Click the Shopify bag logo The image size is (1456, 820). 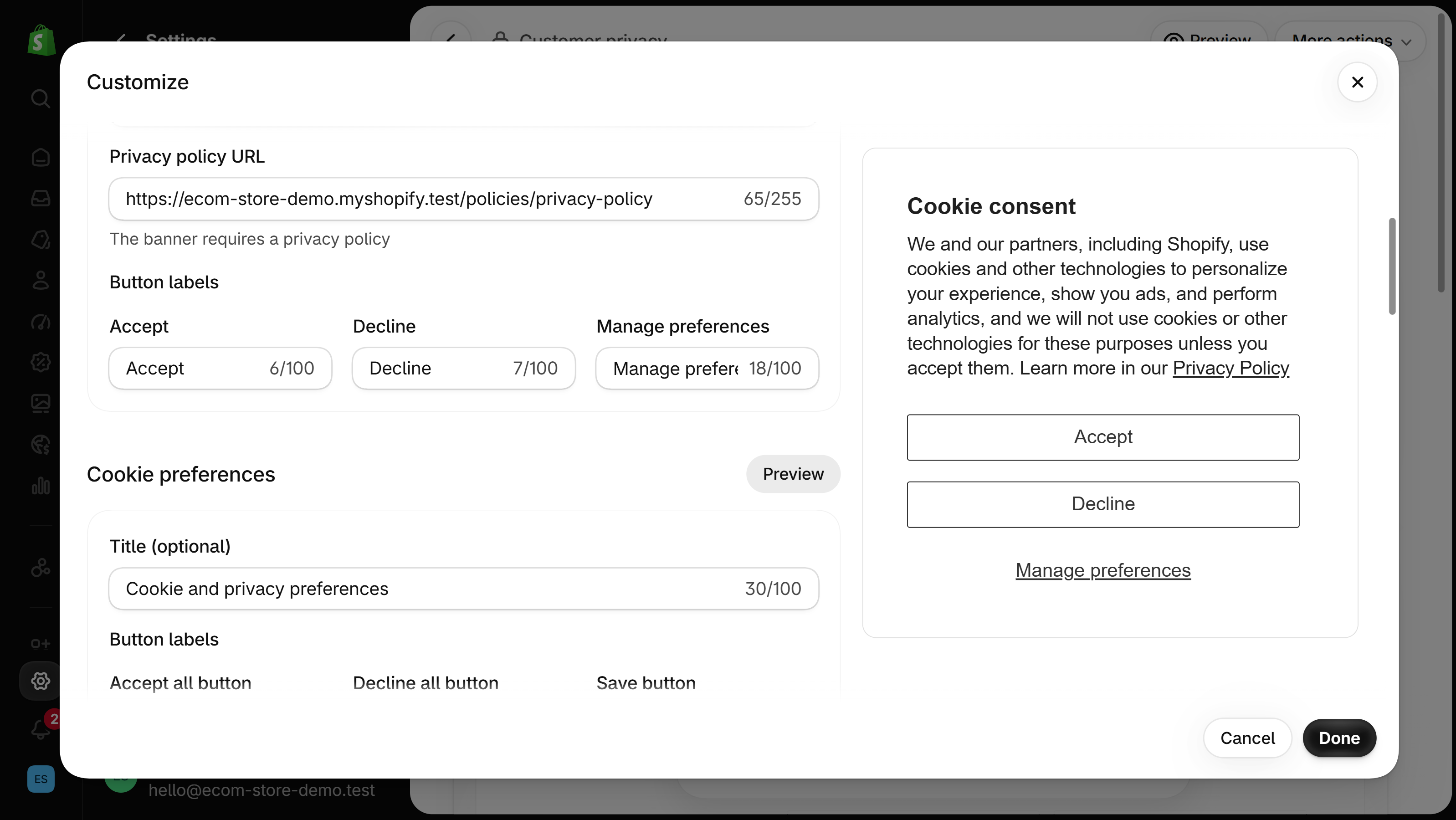click(41, 40)
